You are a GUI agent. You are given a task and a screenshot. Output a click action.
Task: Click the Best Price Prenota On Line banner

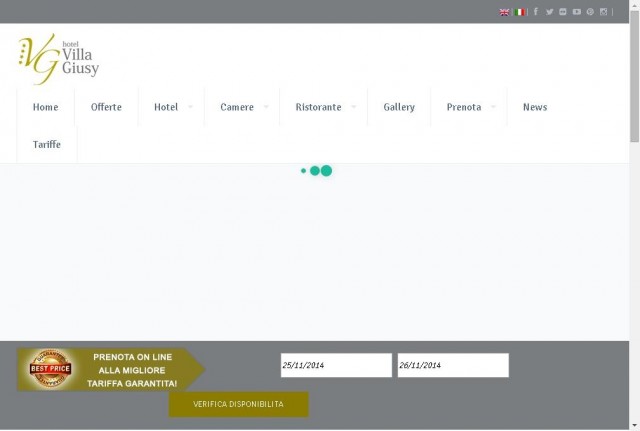(x=111, y=369)
